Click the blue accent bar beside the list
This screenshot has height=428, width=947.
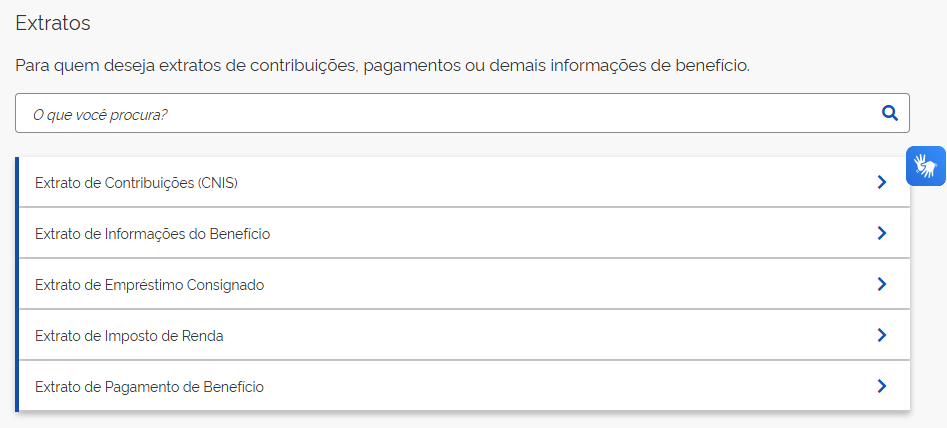click(17, 284)
